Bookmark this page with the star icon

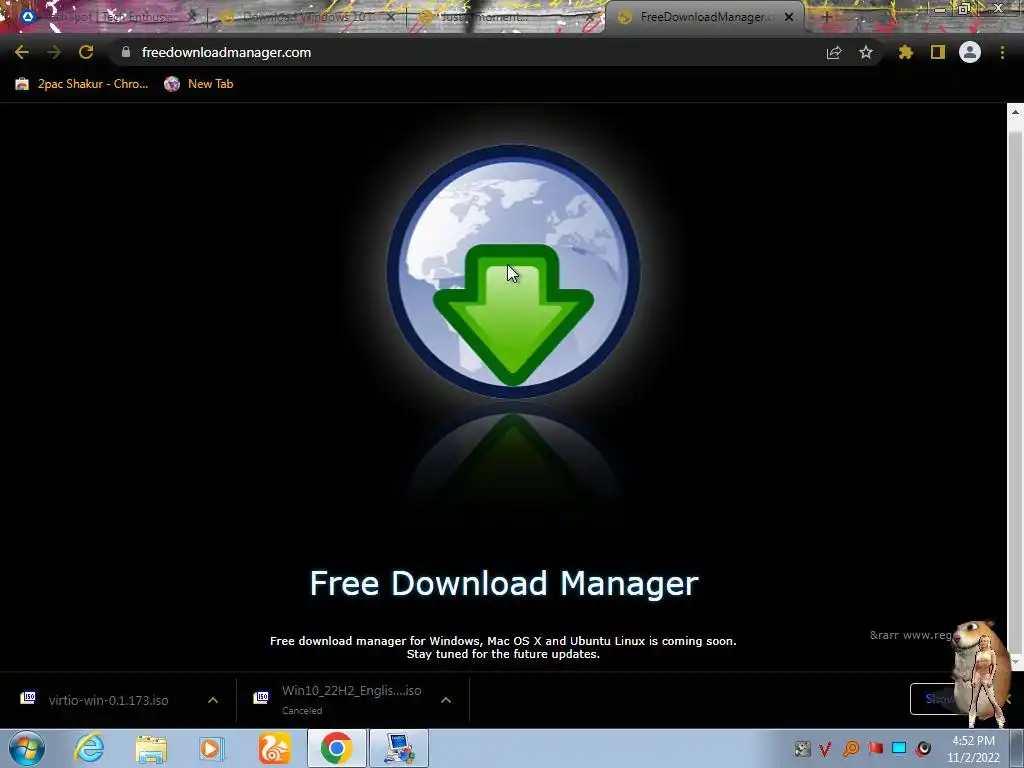[866, 52]
